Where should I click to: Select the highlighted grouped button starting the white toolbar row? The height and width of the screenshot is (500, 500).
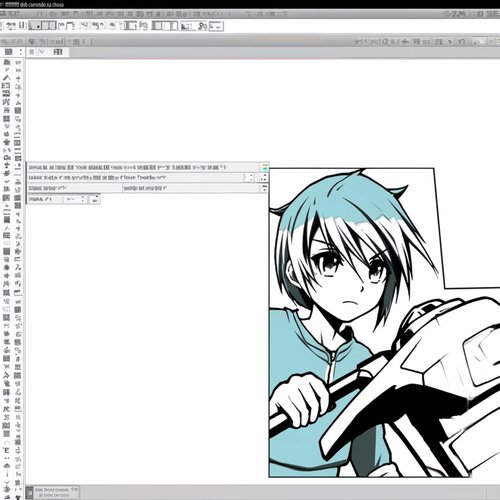[x=42, y=26]
